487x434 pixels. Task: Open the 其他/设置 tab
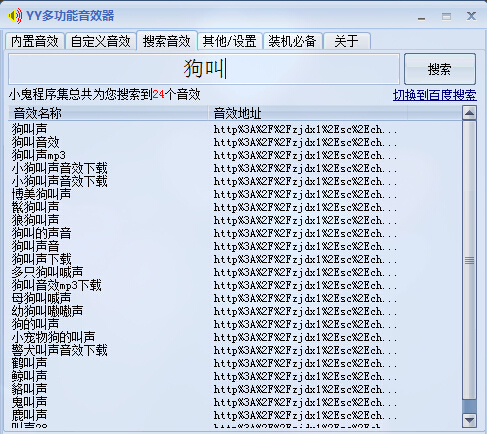coord(230,41)
